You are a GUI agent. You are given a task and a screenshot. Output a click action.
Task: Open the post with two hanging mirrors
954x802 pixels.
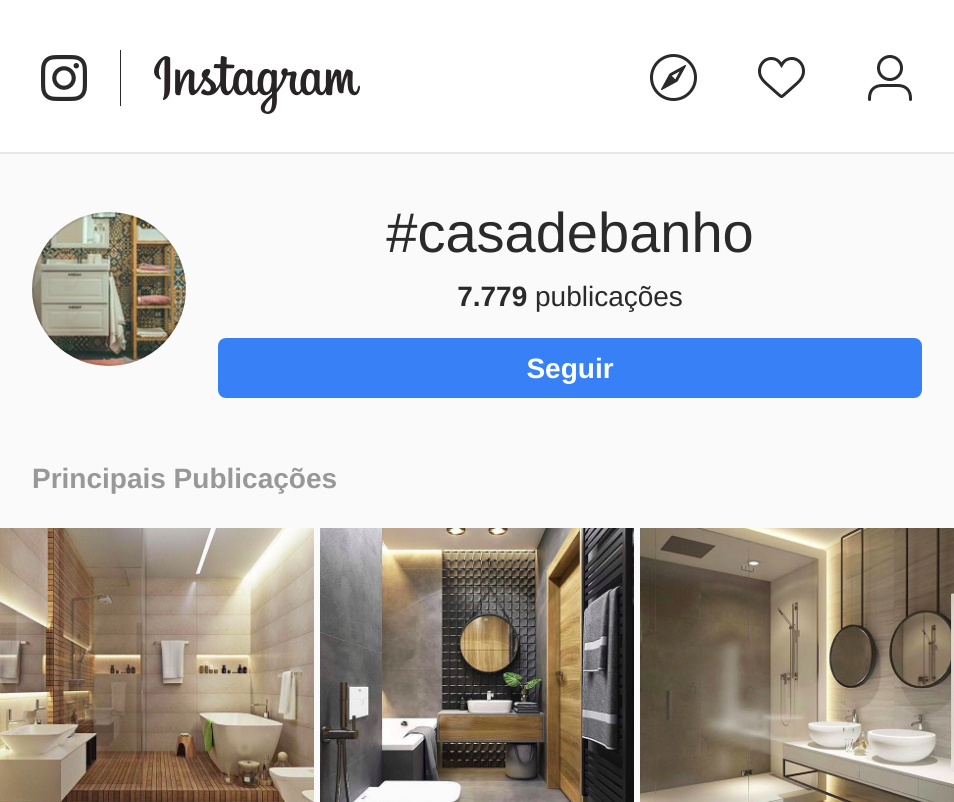point(797,665)
